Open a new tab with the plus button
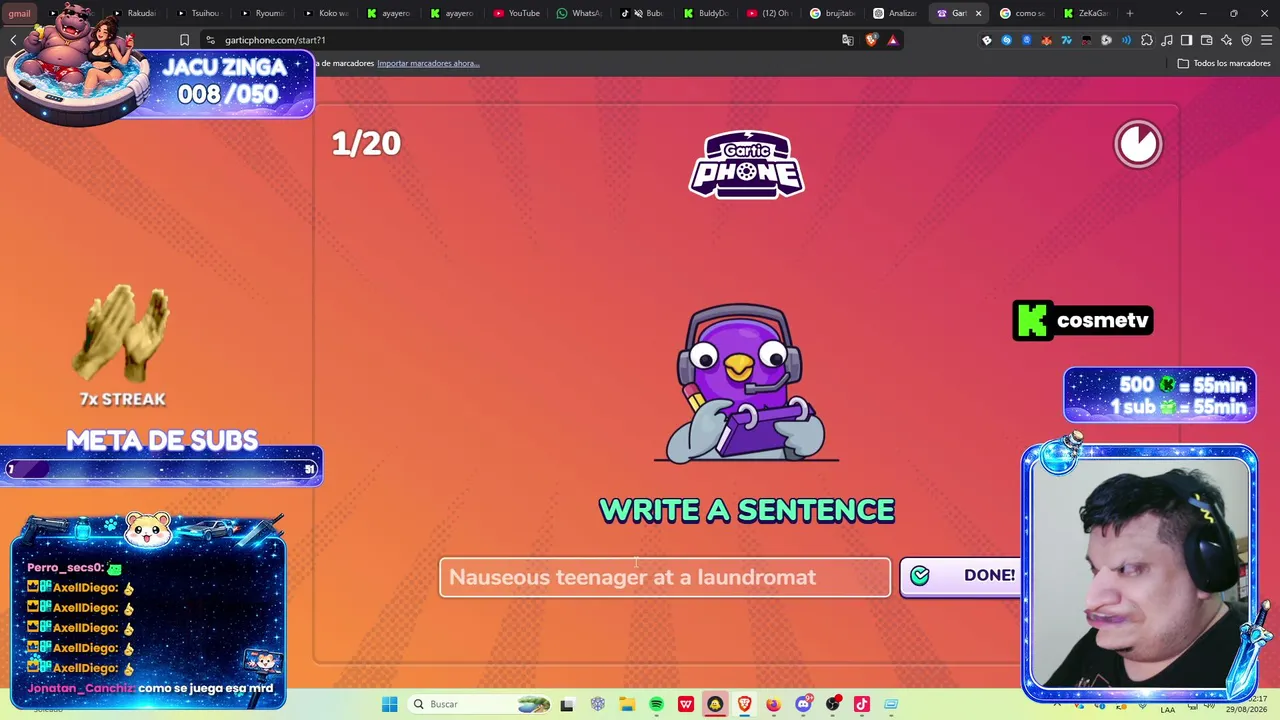The image size is (1280, 720). pos(1130,13)
